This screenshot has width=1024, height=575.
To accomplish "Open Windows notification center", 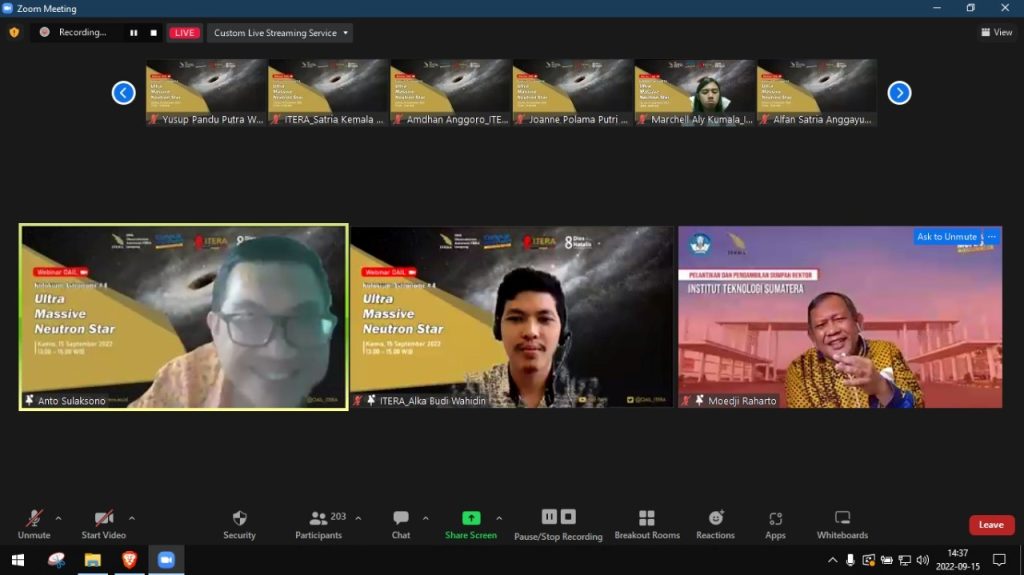I will (999, 560).
